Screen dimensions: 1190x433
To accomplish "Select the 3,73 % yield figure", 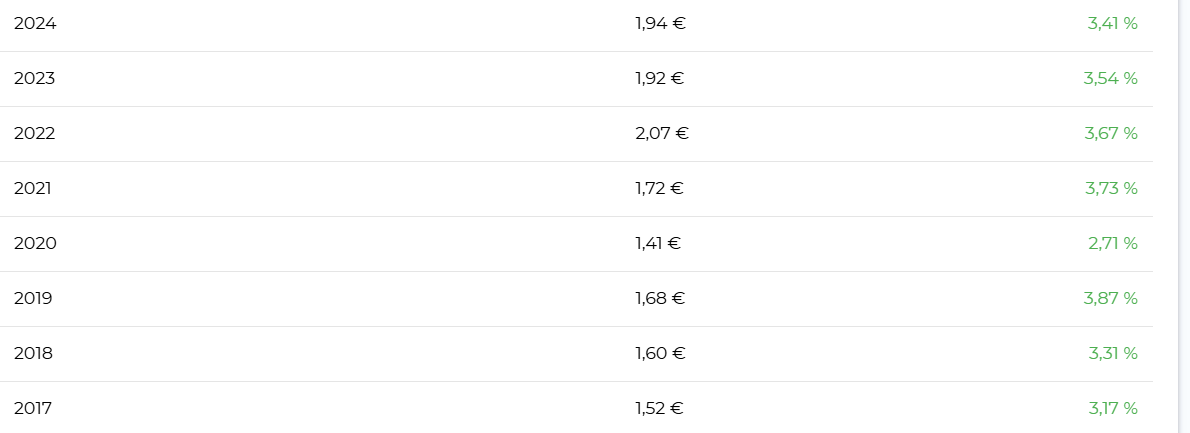I will [x=1111, y=188].
